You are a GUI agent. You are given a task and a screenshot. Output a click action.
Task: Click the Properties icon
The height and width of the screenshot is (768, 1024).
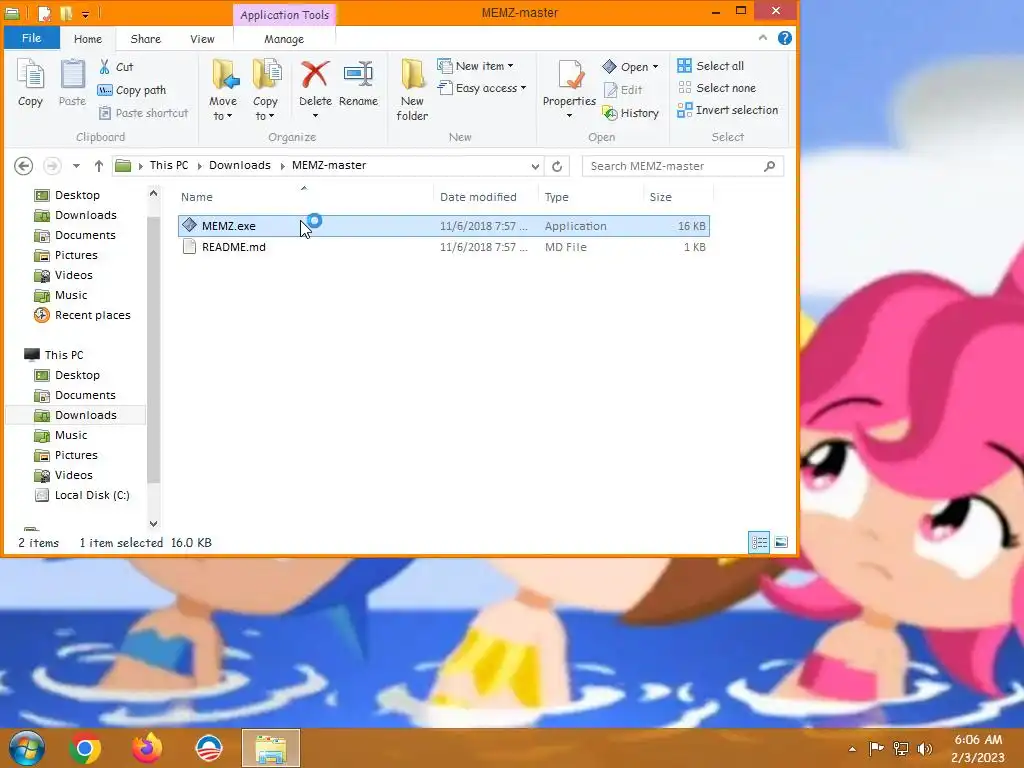569,76
